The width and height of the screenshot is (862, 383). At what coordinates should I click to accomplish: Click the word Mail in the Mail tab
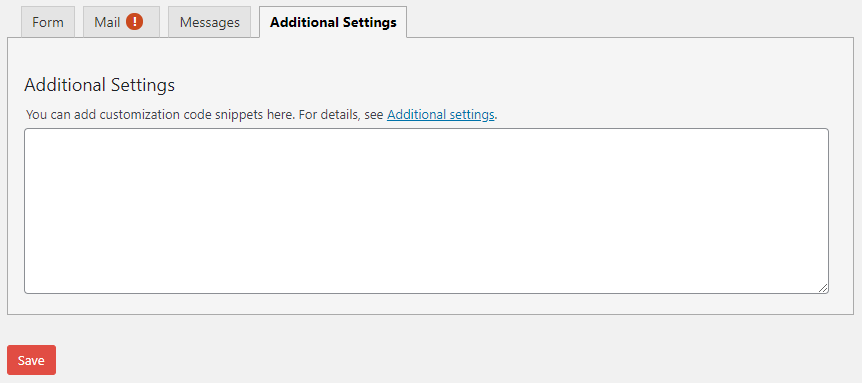tap(107, 23)
